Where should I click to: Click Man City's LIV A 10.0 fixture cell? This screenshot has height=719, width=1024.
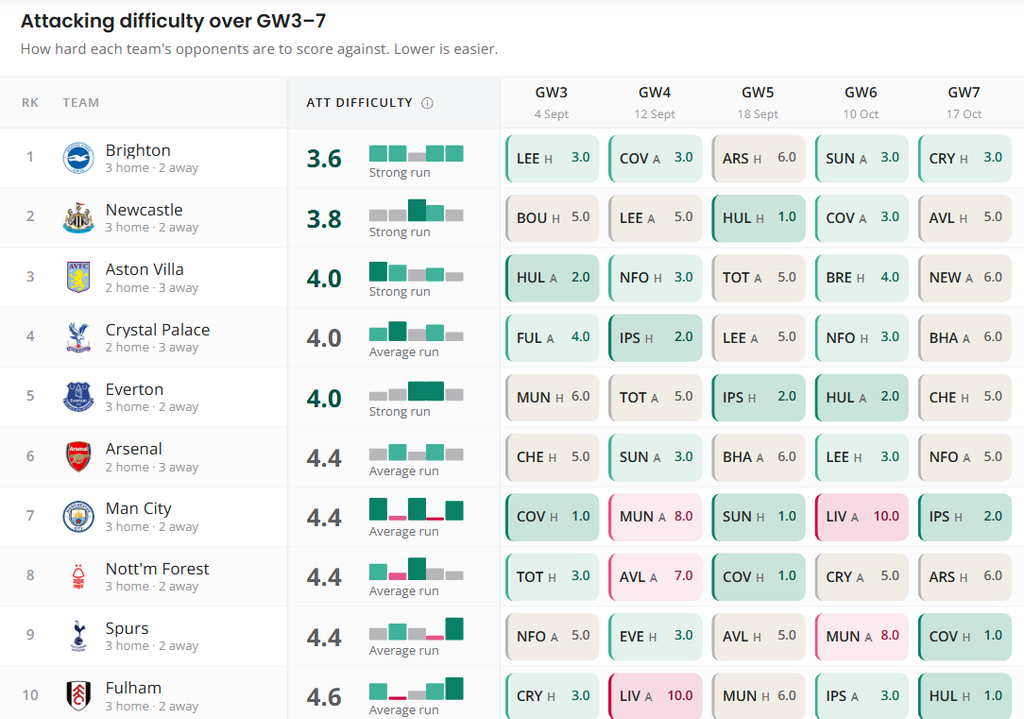(x=861, y=517)
